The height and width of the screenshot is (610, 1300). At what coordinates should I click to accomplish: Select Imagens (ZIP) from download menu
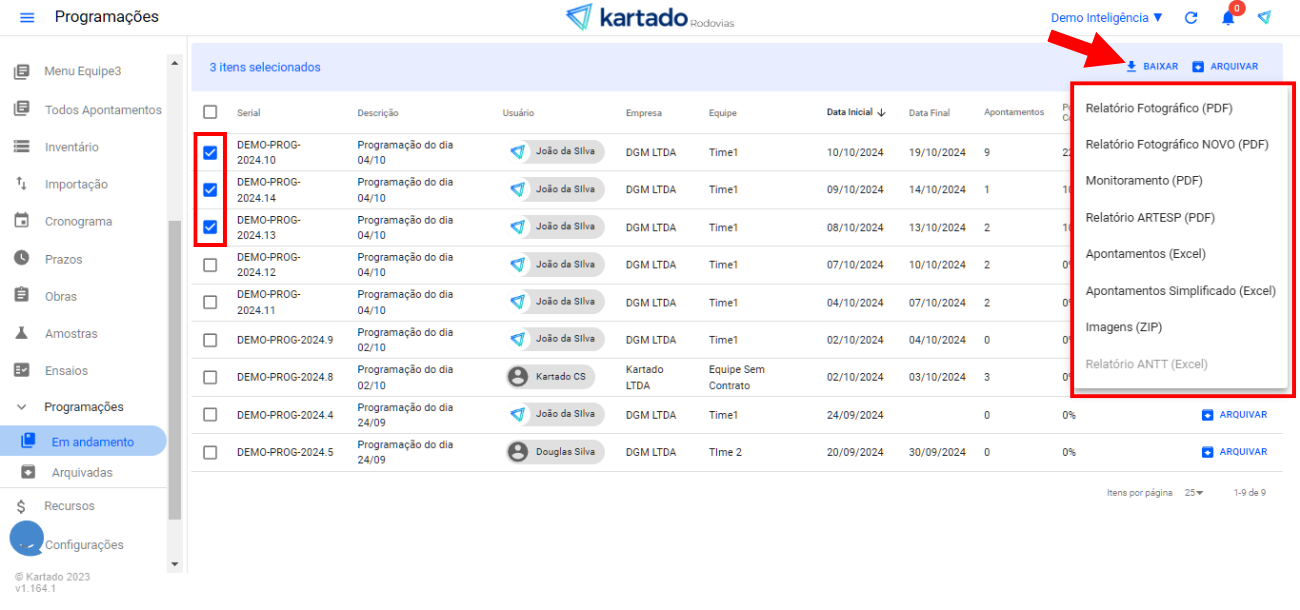1123,327
